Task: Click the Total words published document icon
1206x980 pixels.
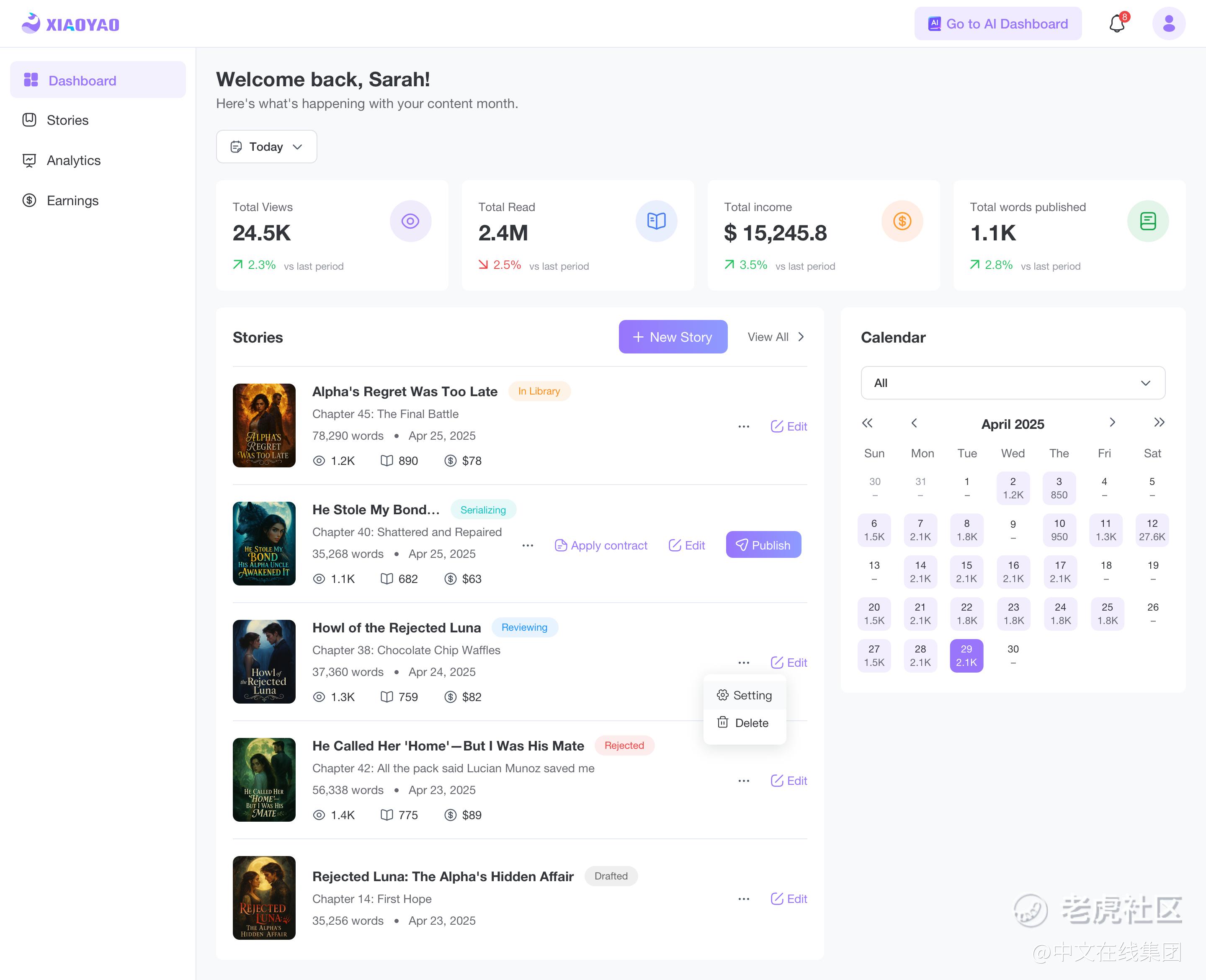Action: (x=1147, y=221)
